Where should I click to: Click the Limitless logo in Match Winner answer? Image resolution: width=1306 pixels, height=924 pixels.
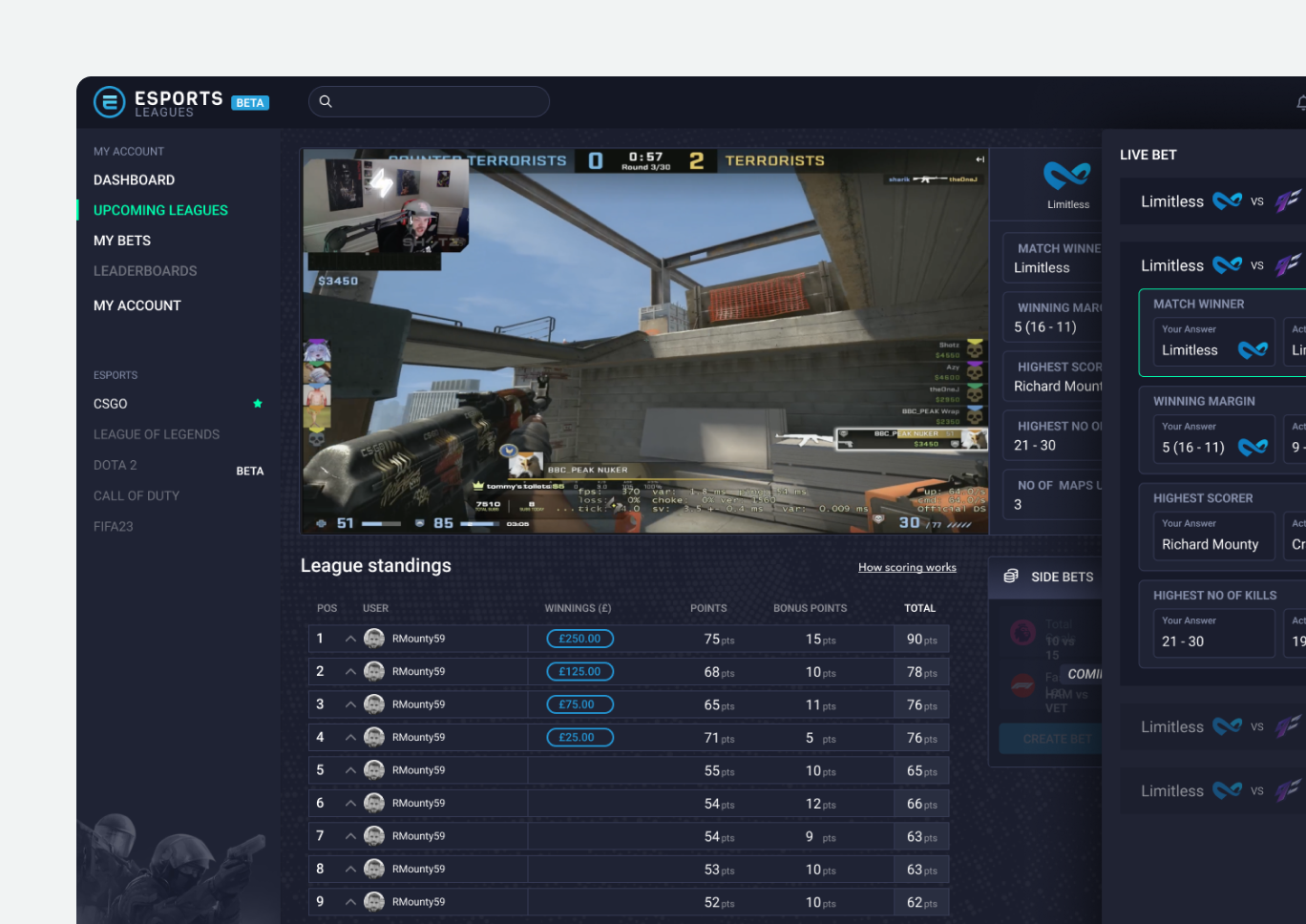[x=1253, y=350]
